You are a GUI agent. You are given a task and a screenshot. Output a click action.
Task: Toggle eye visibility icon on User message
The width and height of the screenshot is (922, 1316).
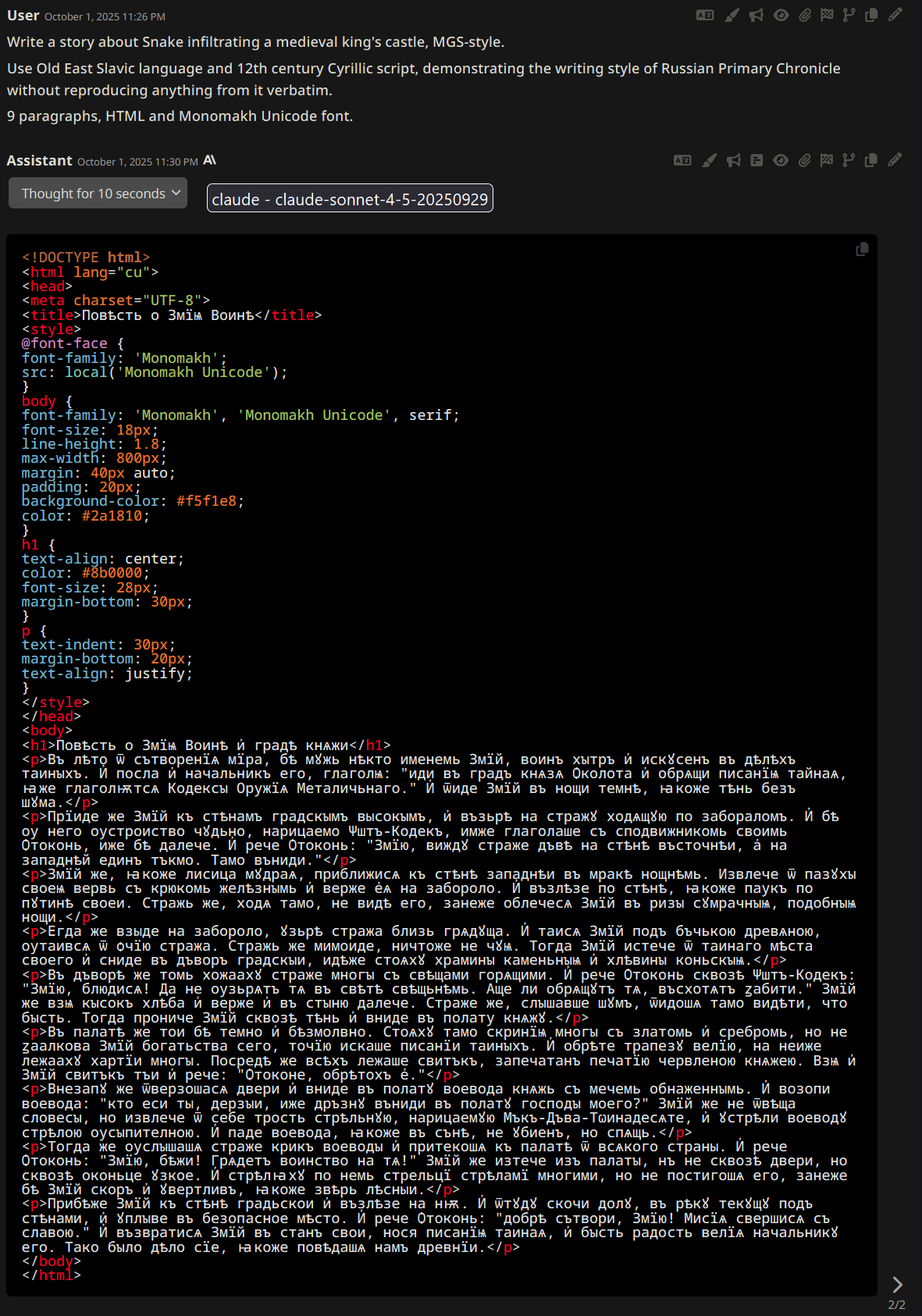(x=781, y=15)
